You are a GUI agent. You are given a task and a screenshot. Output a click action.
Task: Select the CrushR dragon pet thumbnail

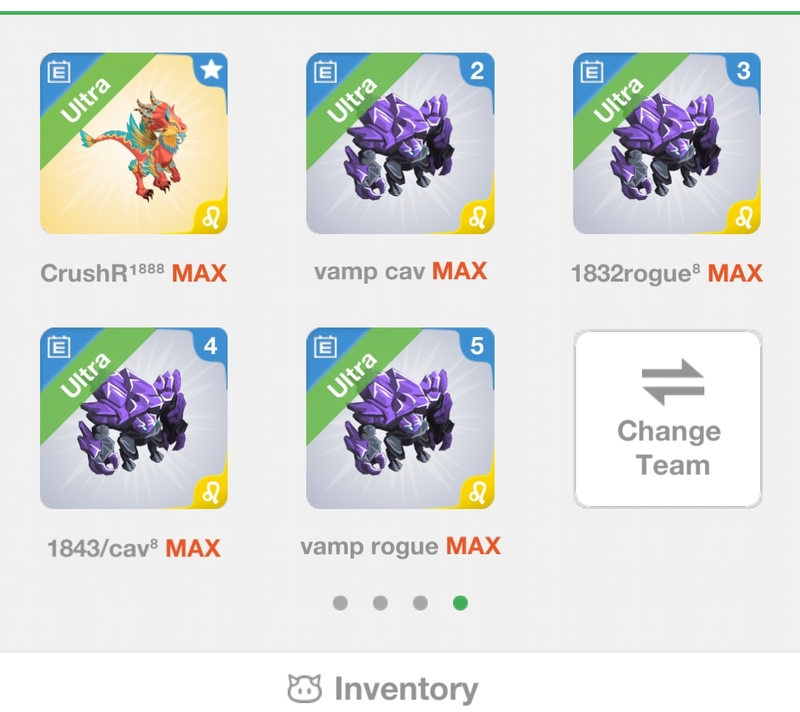(134, 143)
